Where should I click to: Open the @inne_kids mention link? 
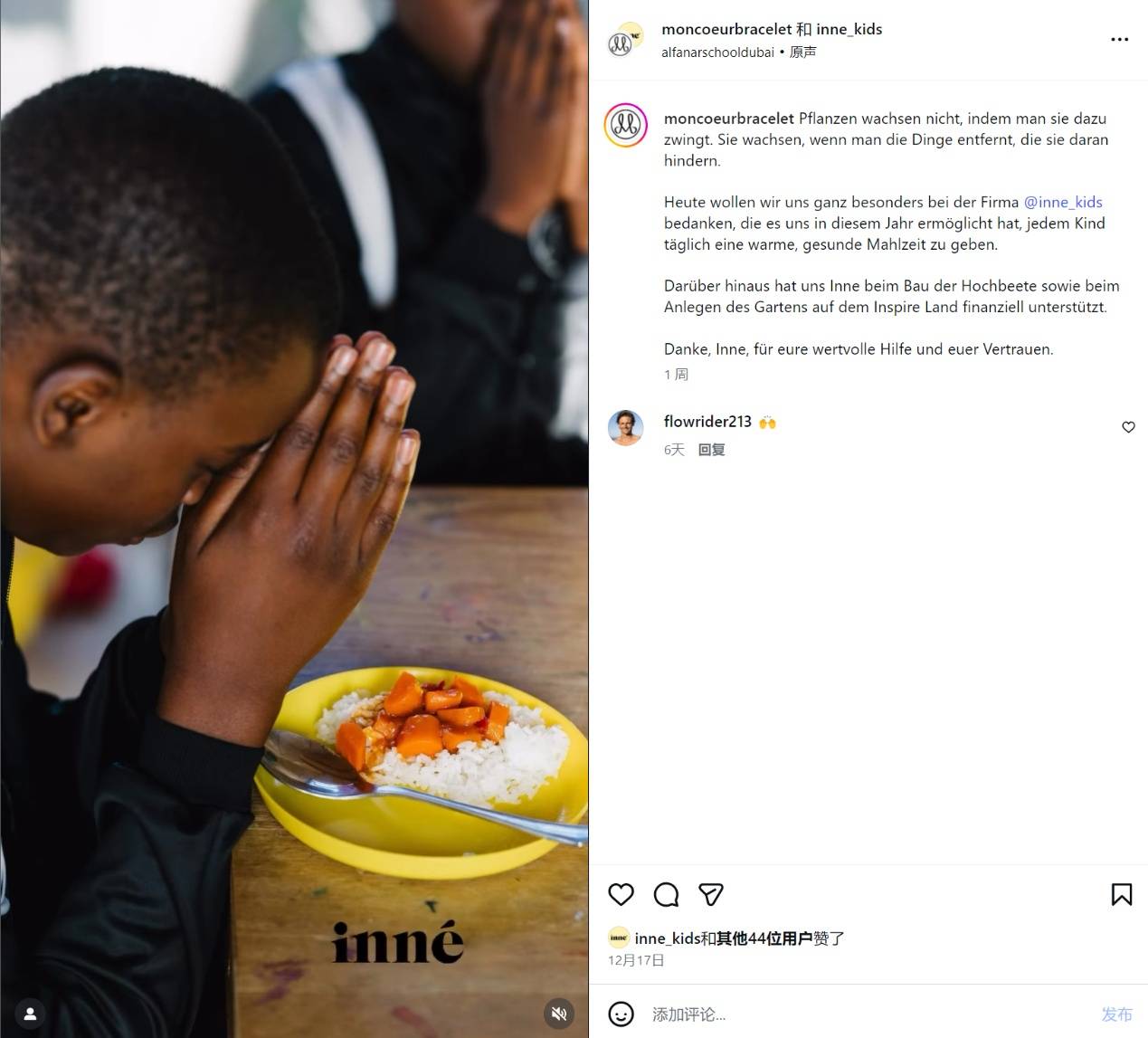coord(1063,202)
